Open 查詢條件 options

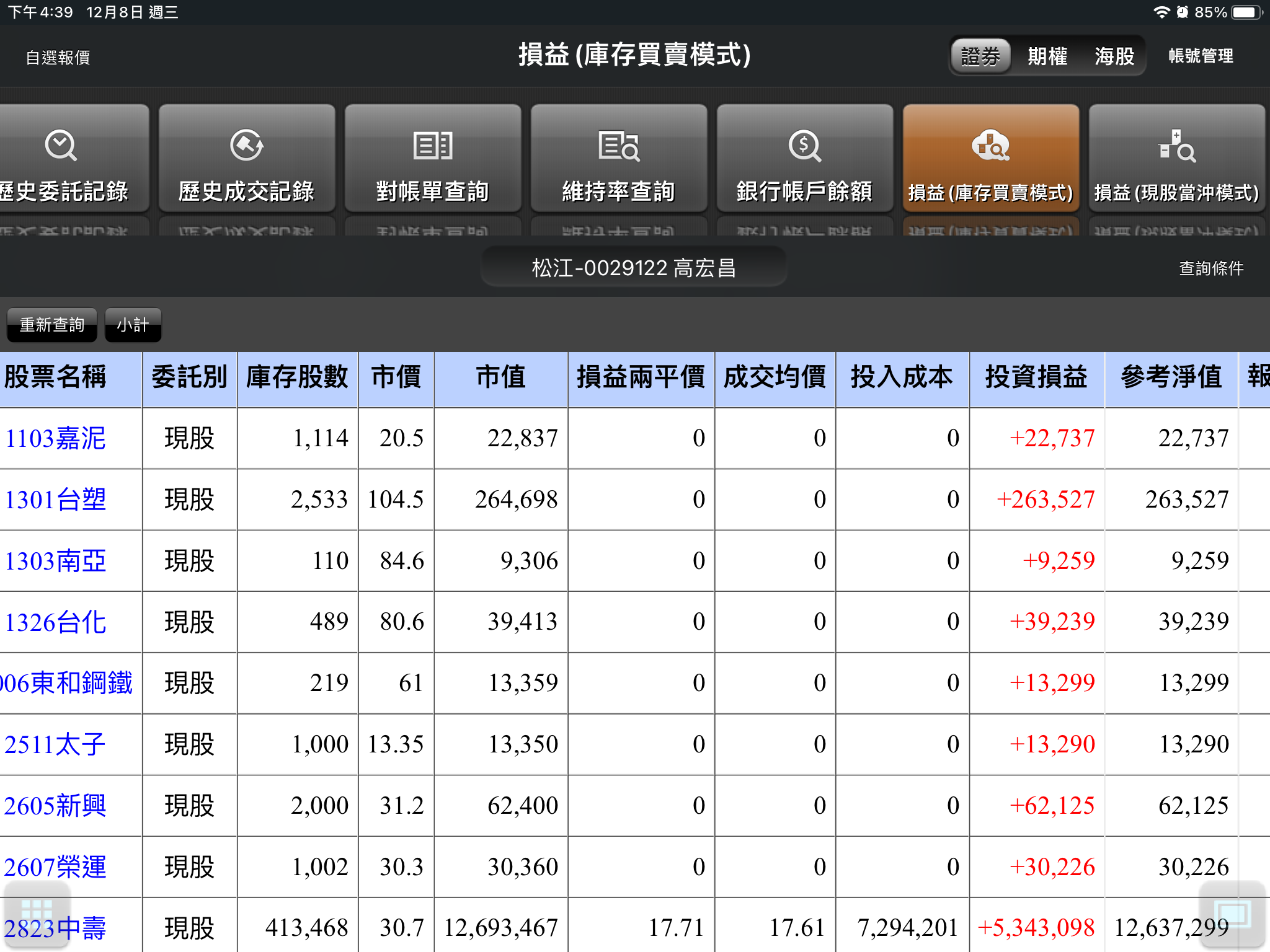point(1210,268)
